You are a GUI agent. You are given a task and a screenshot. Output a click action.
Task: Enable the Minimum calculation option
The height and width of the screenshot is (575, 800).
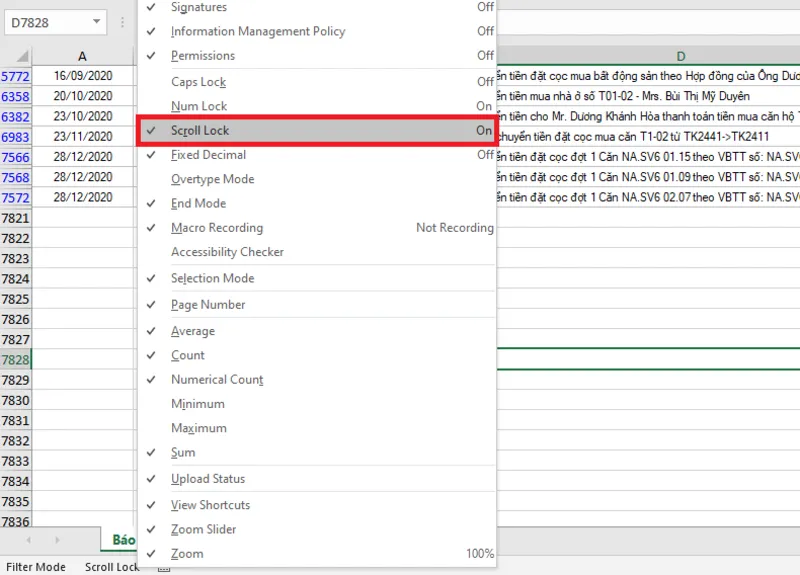pos(317,404)
